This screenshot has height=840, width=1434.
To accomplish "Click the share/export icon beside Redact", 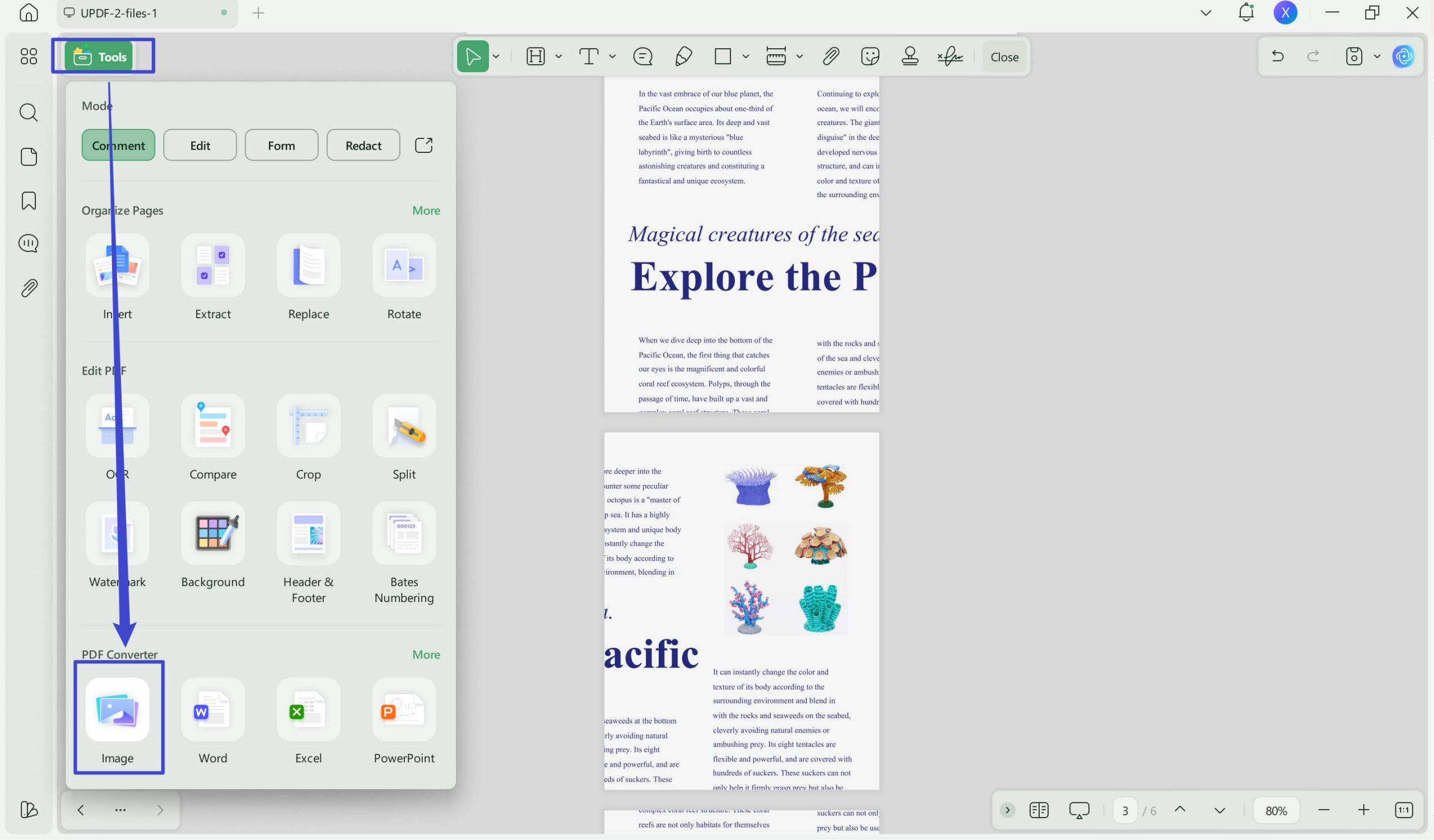I will [424, 146].
